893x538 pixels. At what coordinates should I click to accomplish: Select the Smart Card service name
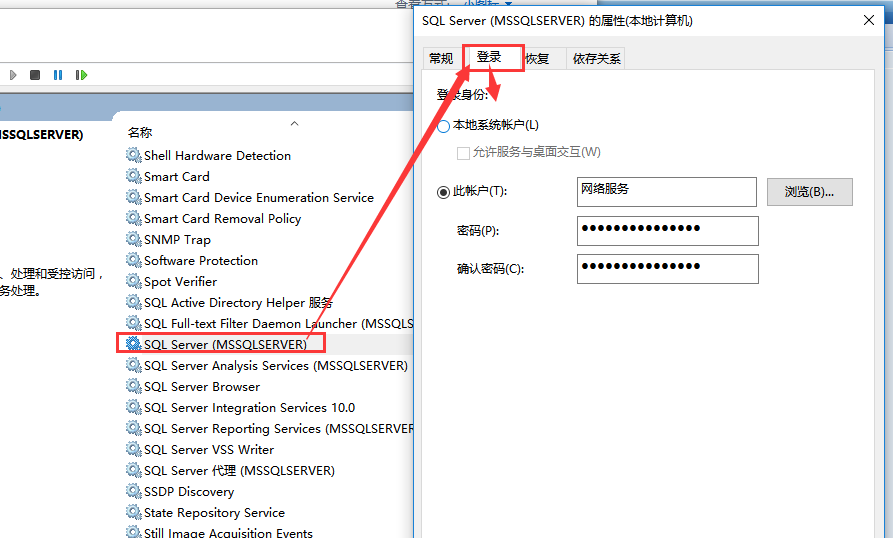tap(177, 176)
